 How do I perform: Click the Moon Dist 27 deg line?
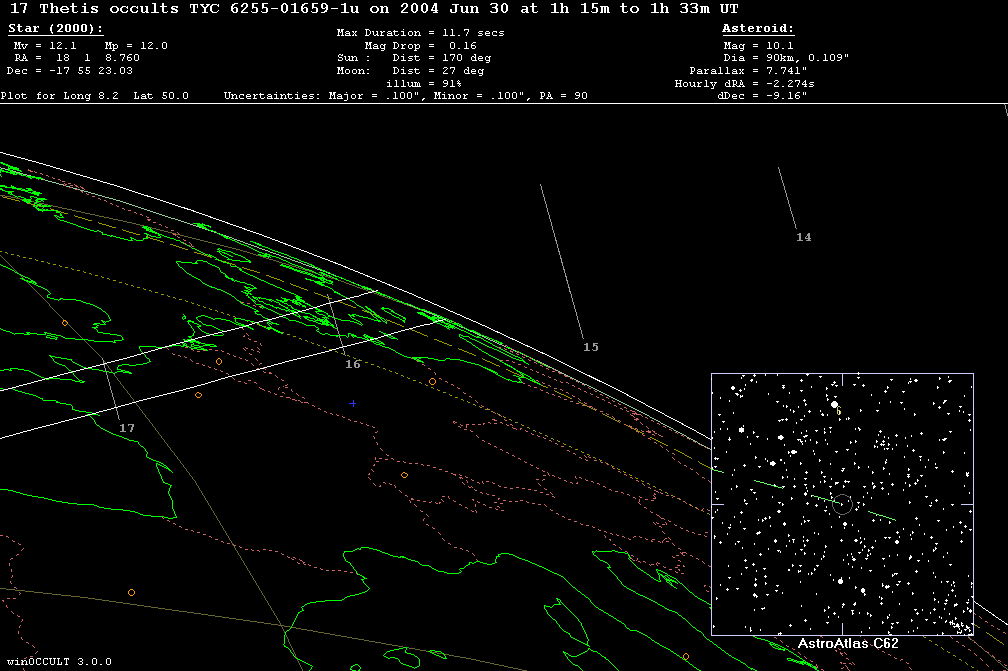pos(410,71)
